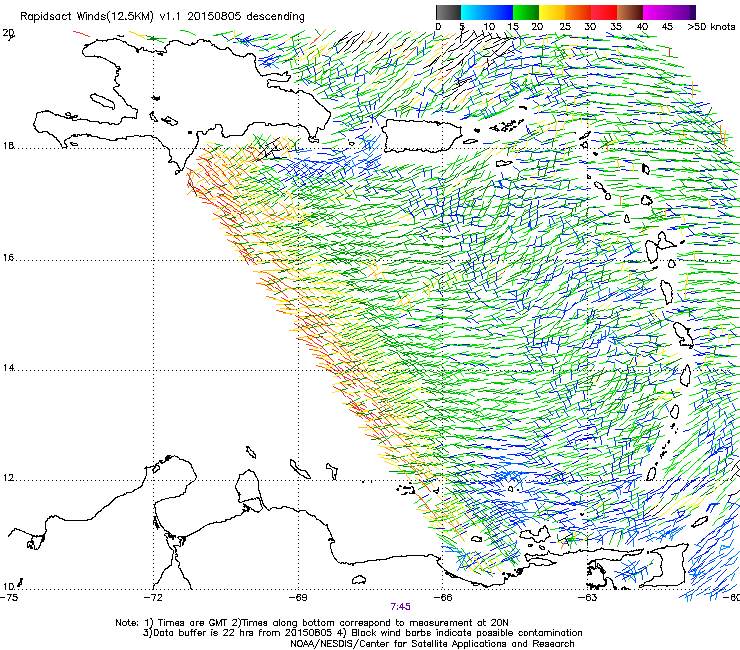Image resolution: width=740 pixels, height=650 pixels.
Task: Click the 'NOAA/NESDIS/Center for Satellite Applications and Research' credit
Action: click(432, 644)
